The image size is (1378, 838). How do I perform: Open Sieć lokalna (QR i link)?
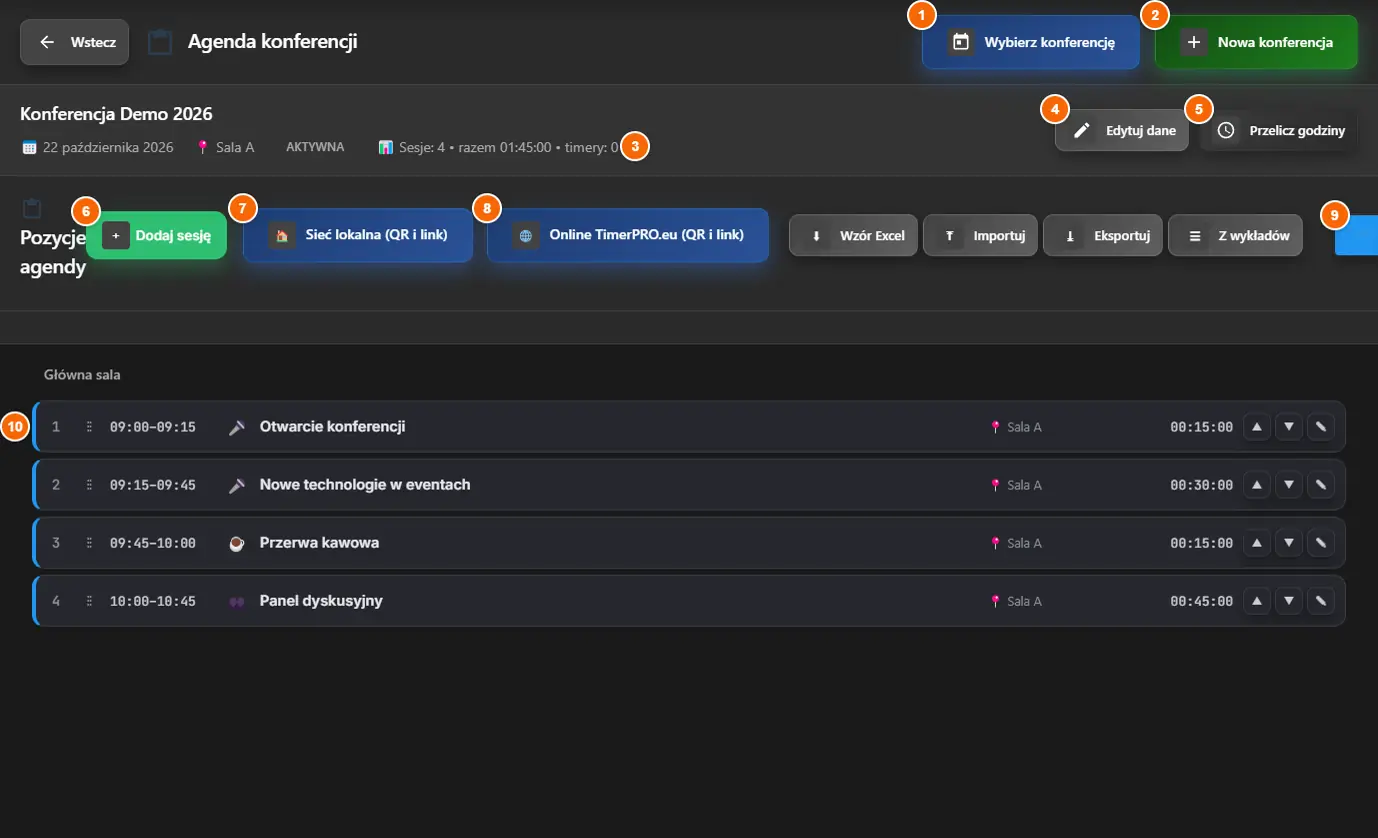point(358,235)
